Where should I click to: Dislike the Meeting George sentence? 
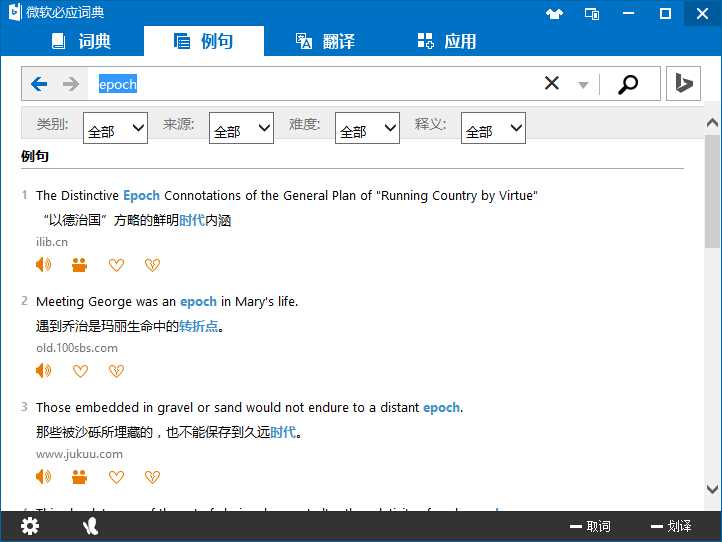point(116,371)
